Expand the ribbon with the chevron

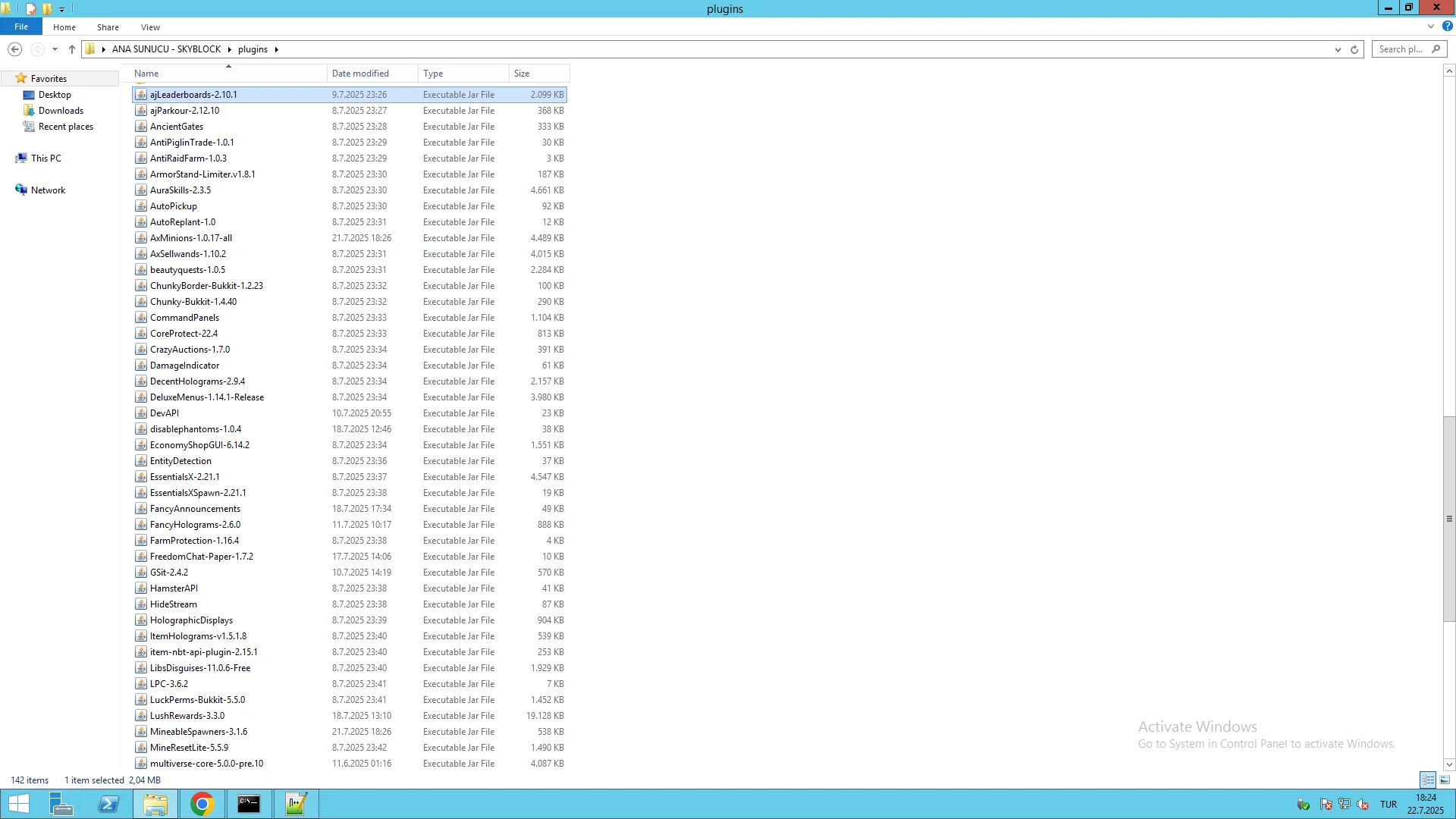tap(1431, 27)
